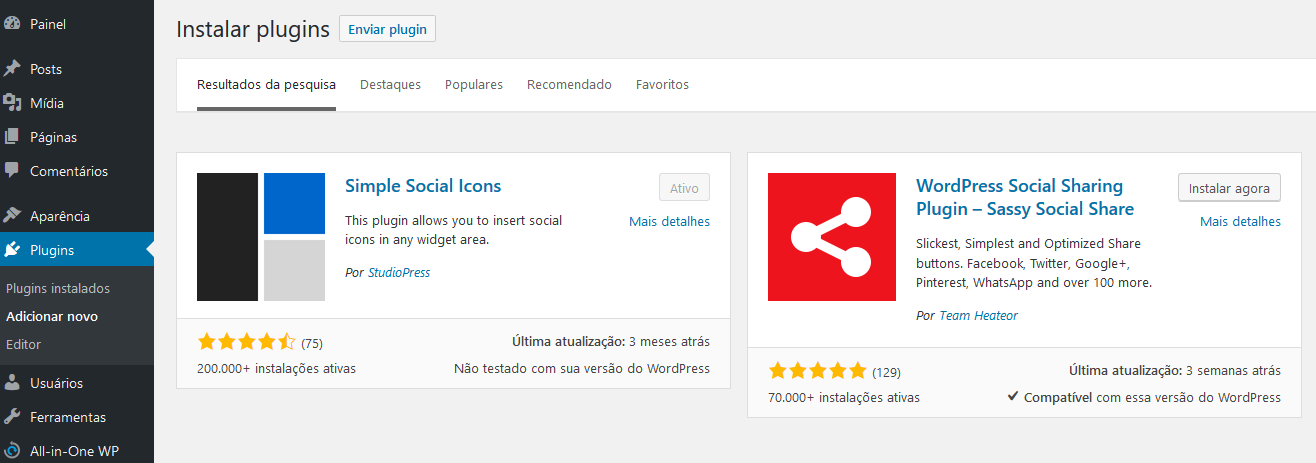Switch to the Favoritos tab

click(662, 85)
